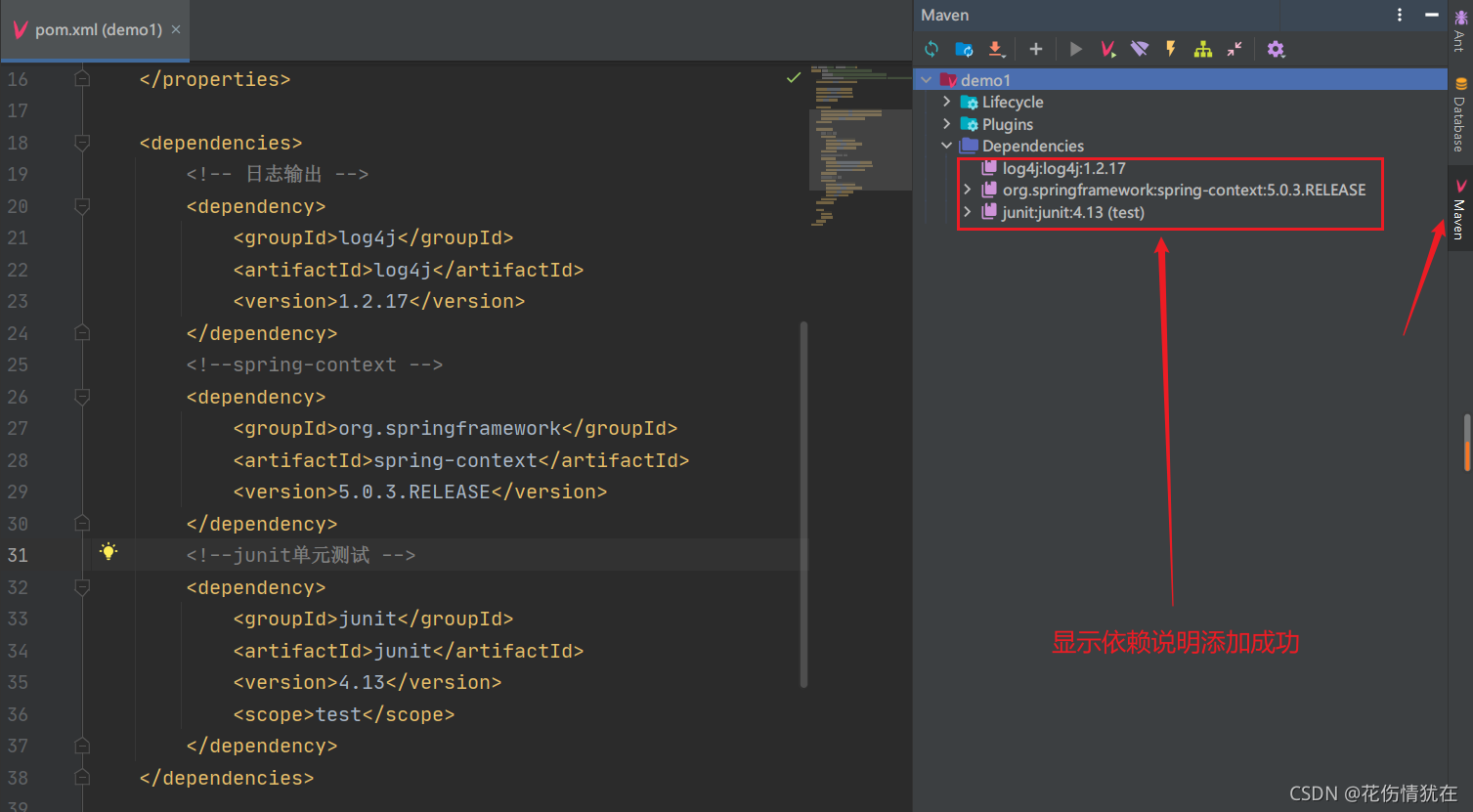Add Maven project with plus icon
Screen dimensions: 1473x812
click(x=1036, y=49)
